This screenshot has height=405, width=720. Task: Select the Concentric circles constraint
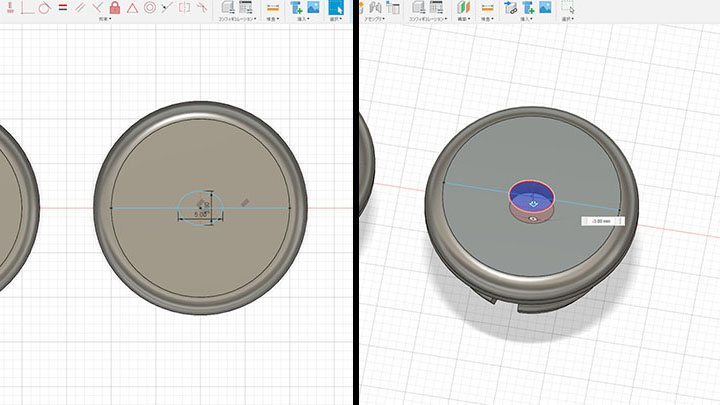point(150,7)
